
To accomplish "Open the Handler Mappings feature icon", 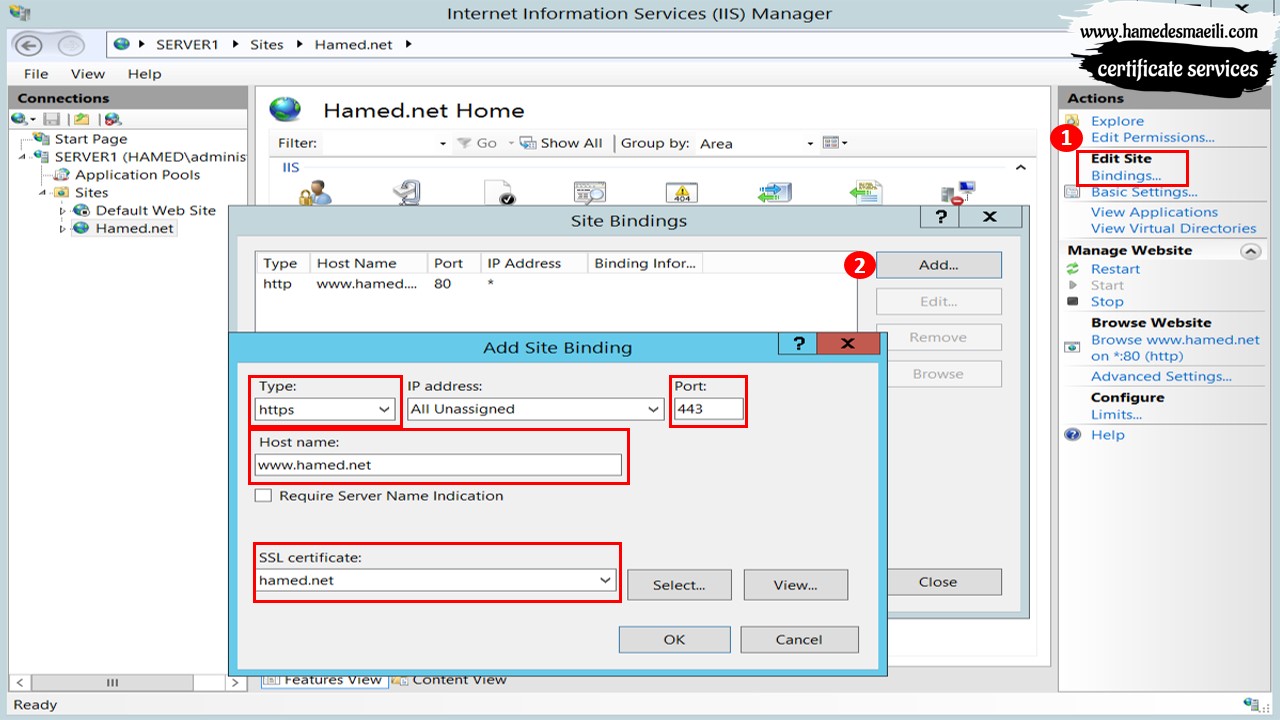I will [775, 193].
